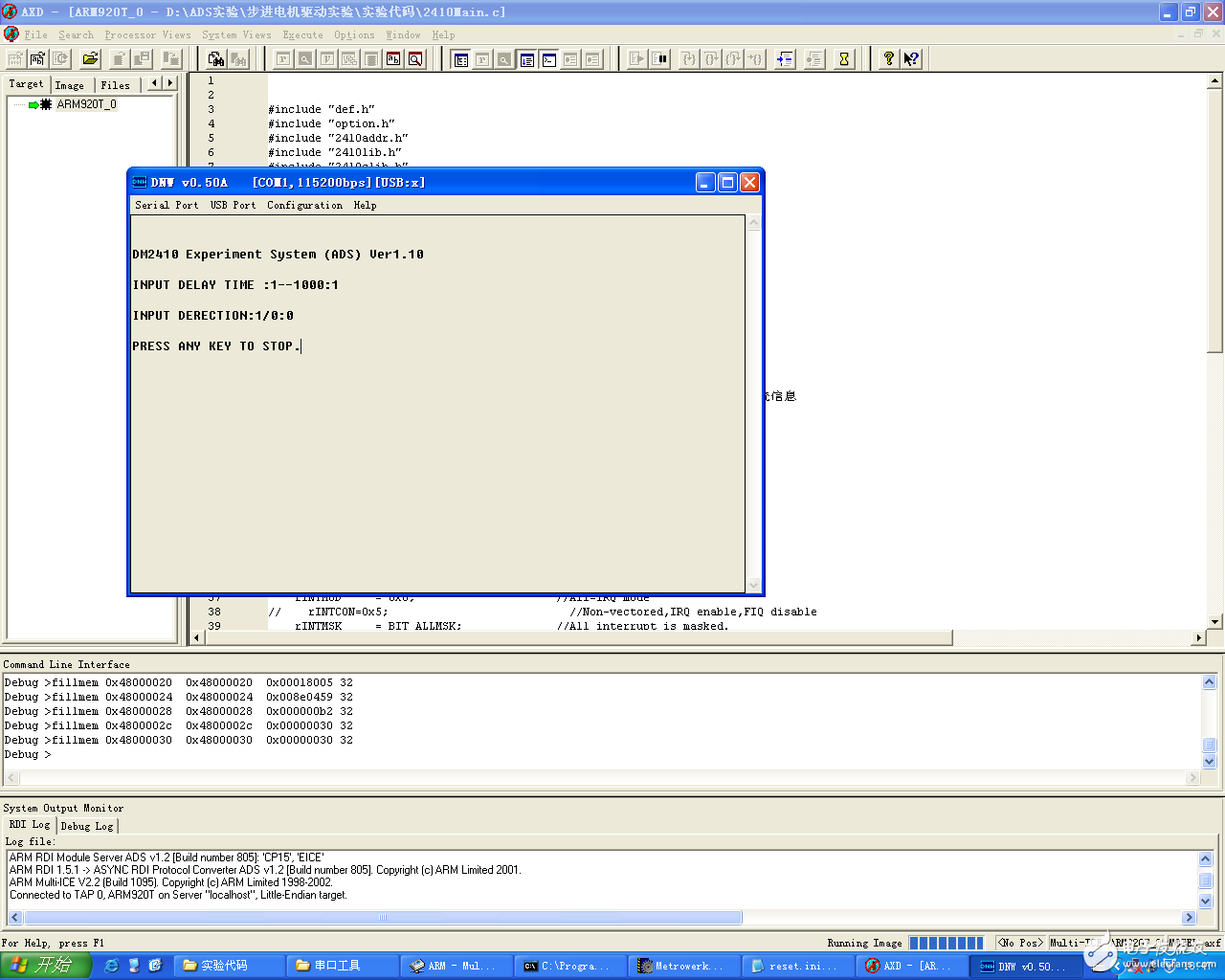Open Processor Views menu
Screen dimensions: 1225x980
click(147, 34)
